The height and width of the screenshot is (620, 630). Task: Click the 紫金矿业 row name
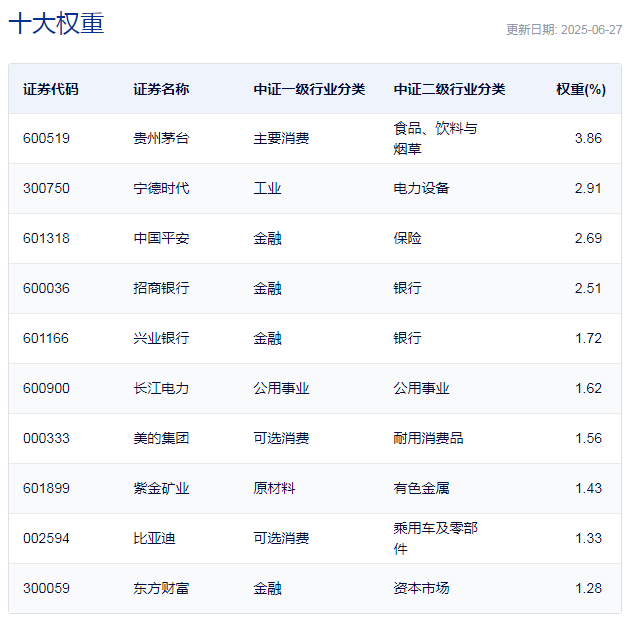161,488
